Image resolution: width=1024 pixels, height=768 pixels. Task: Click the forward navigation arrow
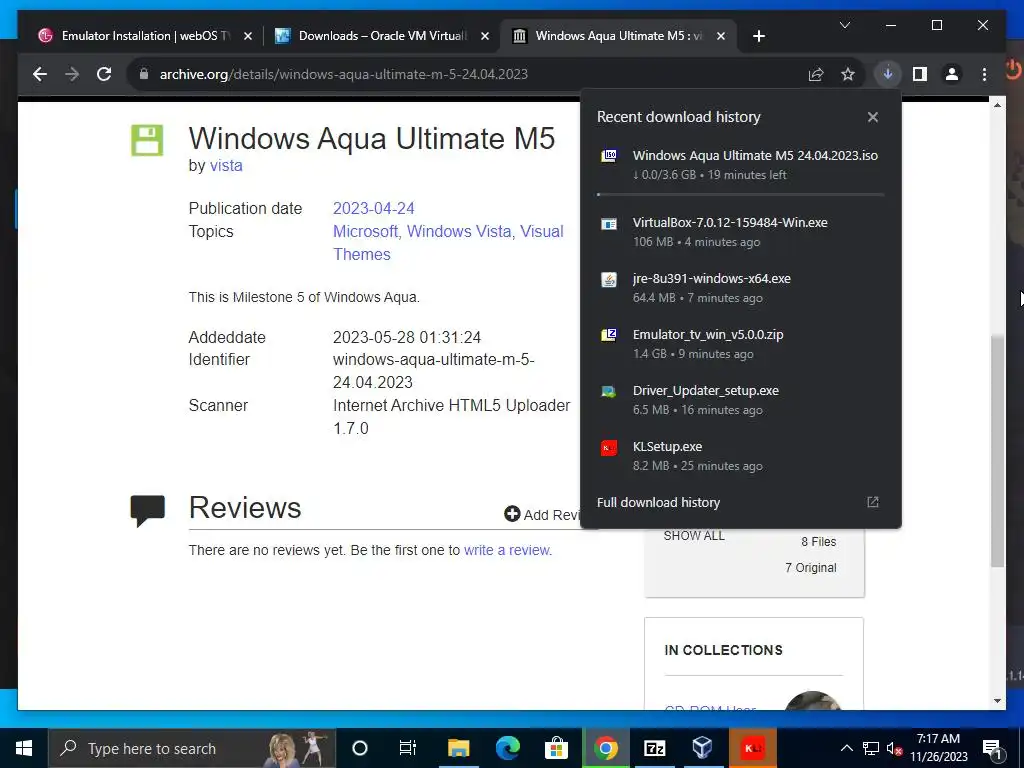coord(72,74)
